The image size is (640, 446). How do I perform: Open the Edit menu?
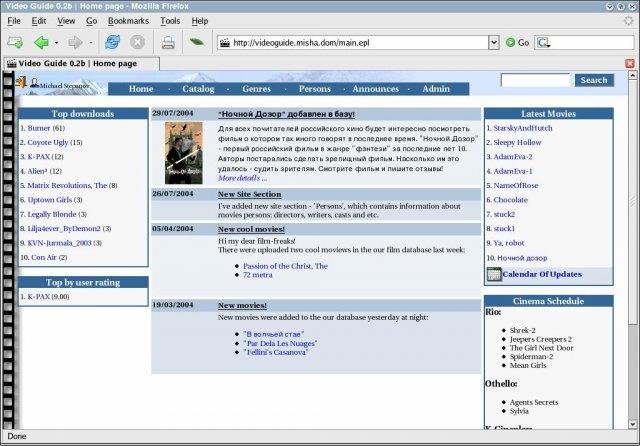[39, 21]
